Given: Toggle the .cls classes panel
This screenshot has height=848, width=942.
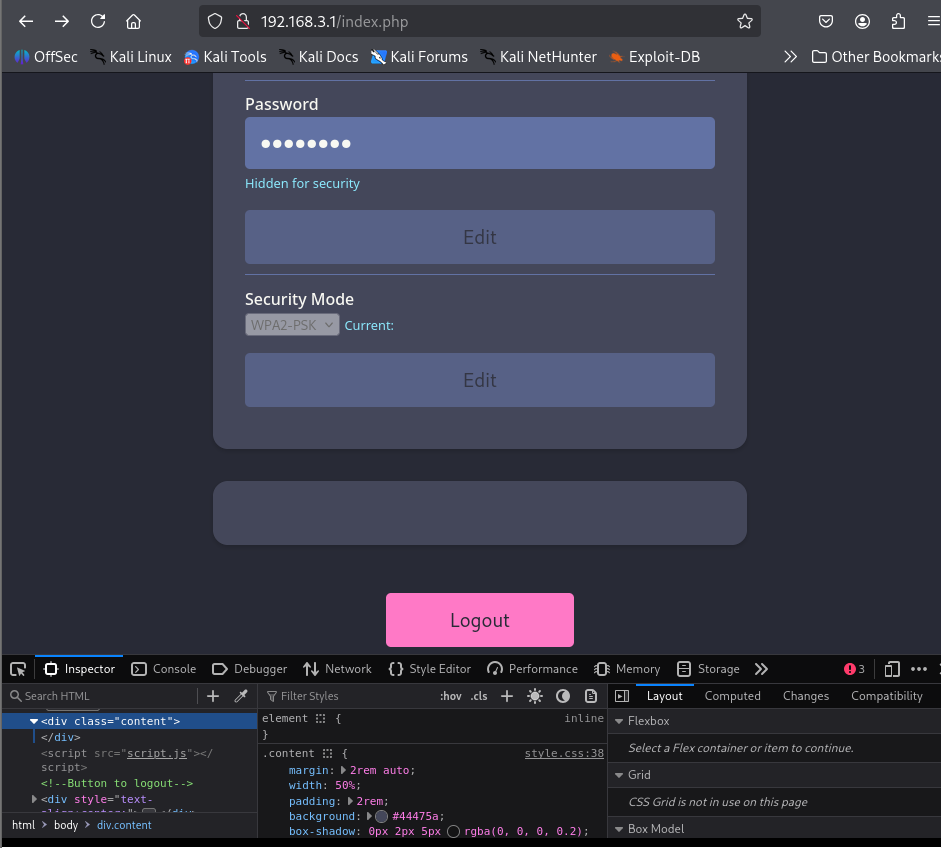Looking at the screenshot, I should [x=480, y=696].
